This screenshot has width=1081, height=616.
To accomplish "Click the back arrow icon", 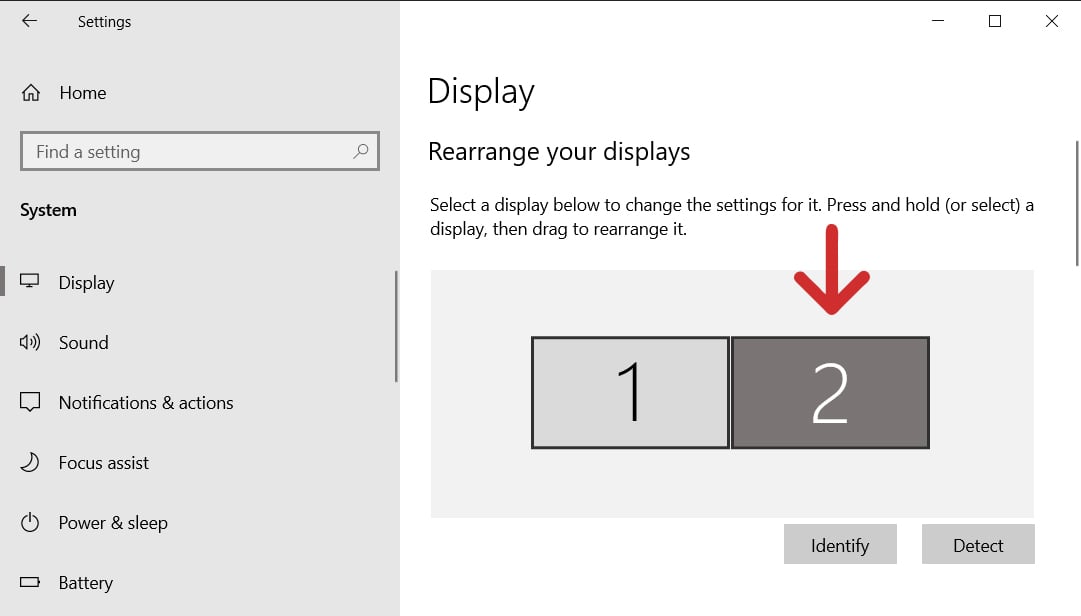I will (x=29, y=21).
